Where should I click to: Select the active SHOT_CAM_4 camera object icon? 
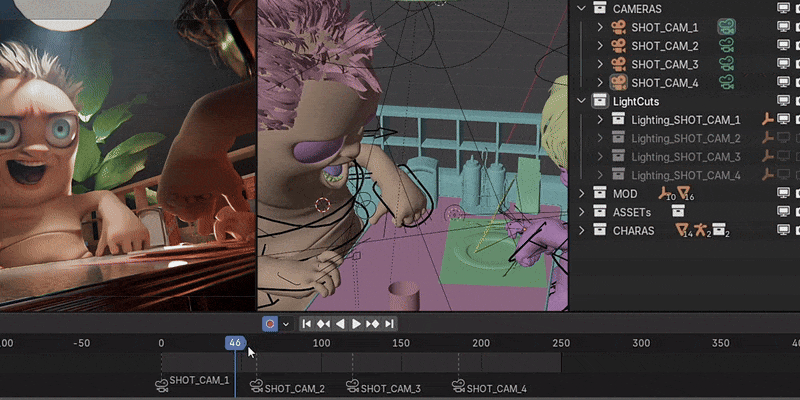(x=618, y=83)
